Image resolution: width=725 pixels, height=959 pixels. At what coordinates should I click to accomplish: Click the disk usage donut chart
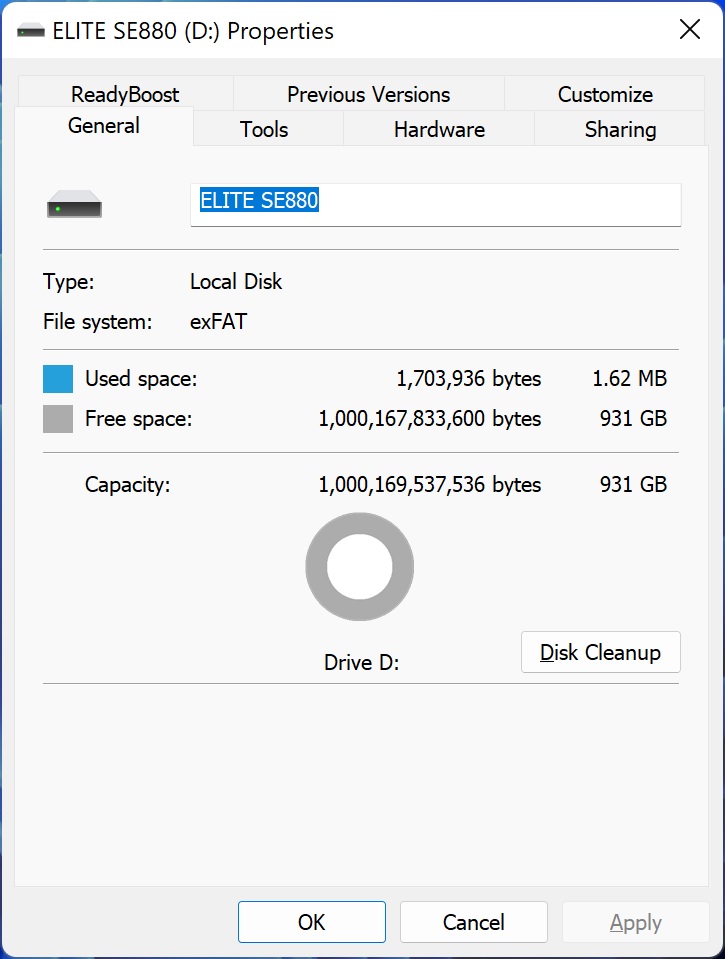pos(360,566)
